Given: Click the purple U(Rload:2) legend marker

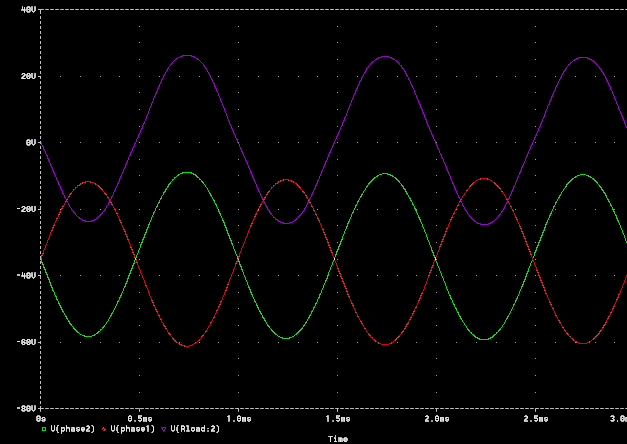Looking at the screenshot, I should [164, 429].
